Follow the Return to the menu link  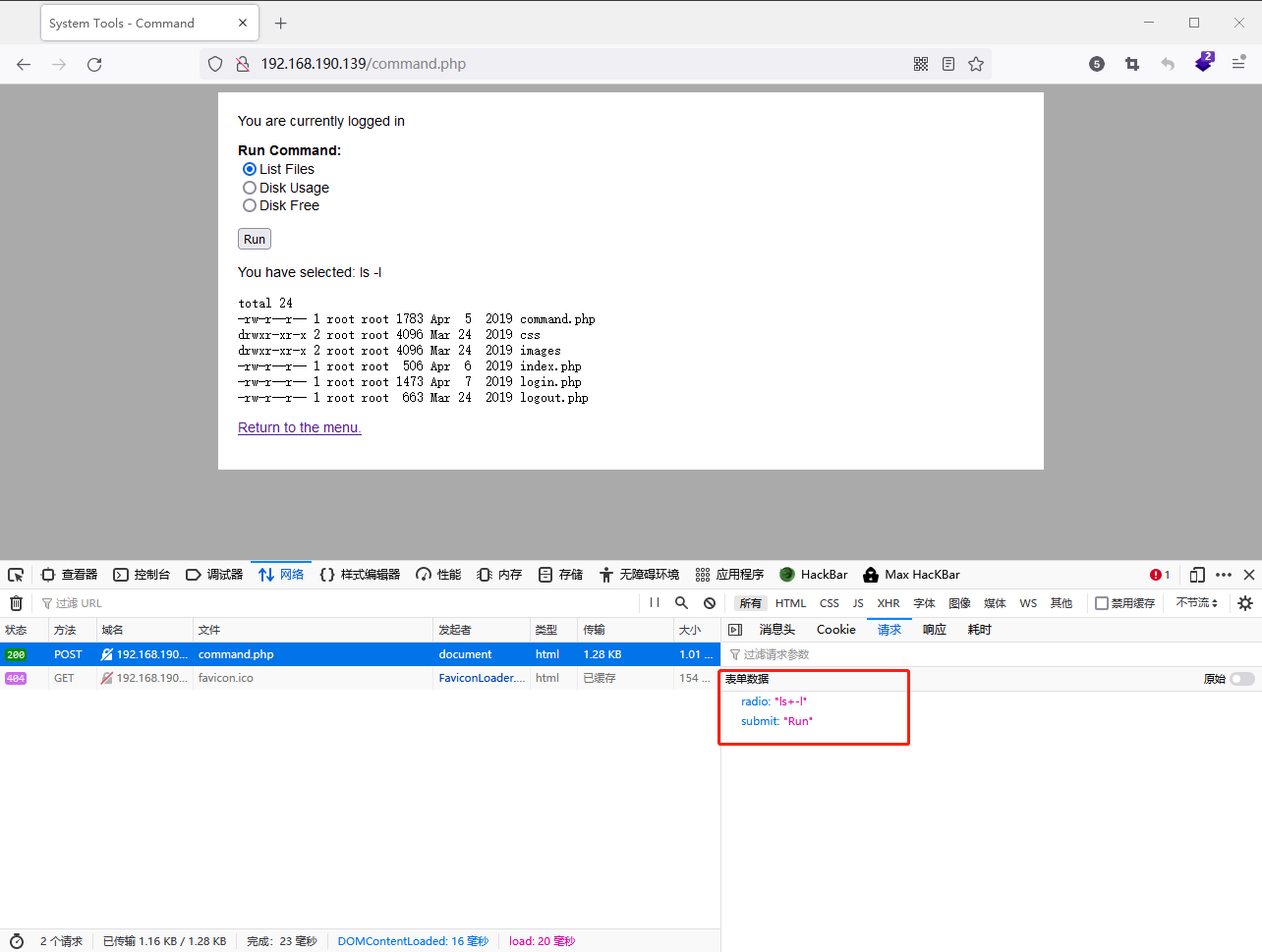point(300,427)
